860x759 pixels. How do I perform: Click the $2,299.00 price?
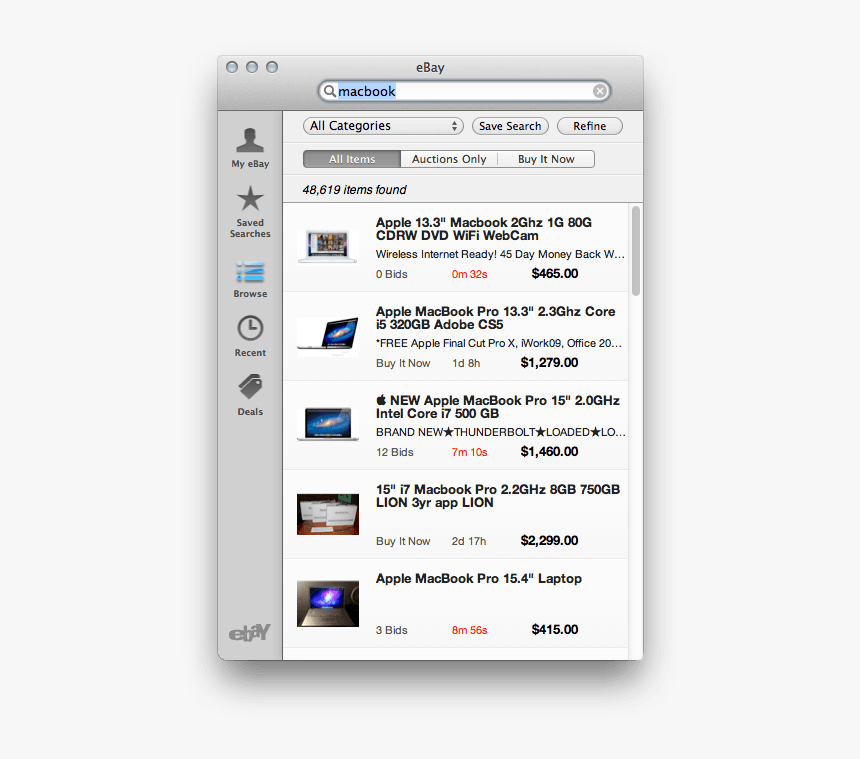pyautogui.click(x=549, y=541)
